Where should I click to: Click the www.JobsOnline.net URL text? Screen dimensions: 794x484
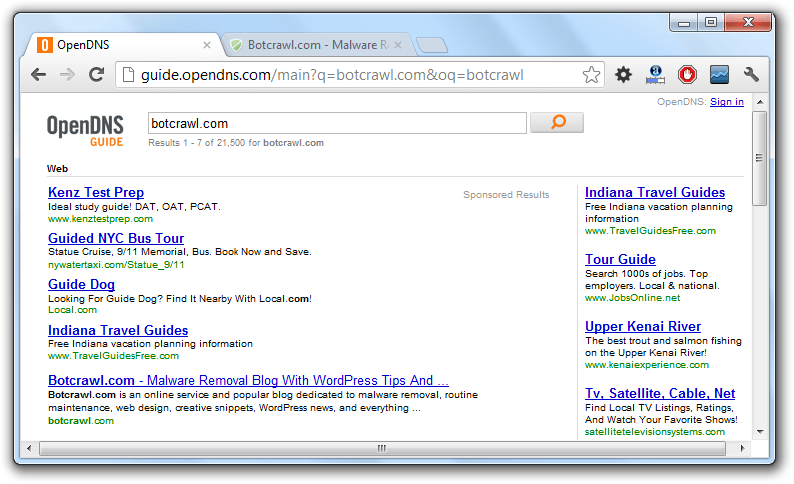click(632, 298)
